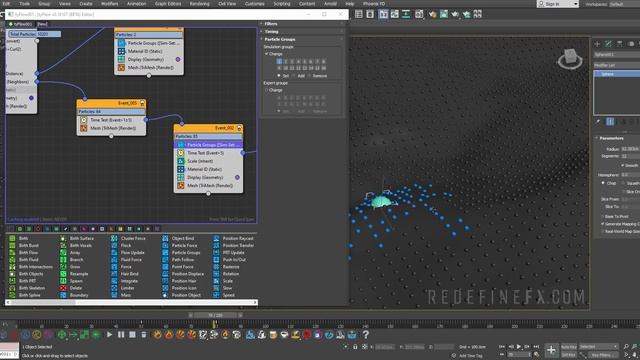Click the Play animation button
The width and height of the screenshot is (640, 360).
tap(519, 347)
